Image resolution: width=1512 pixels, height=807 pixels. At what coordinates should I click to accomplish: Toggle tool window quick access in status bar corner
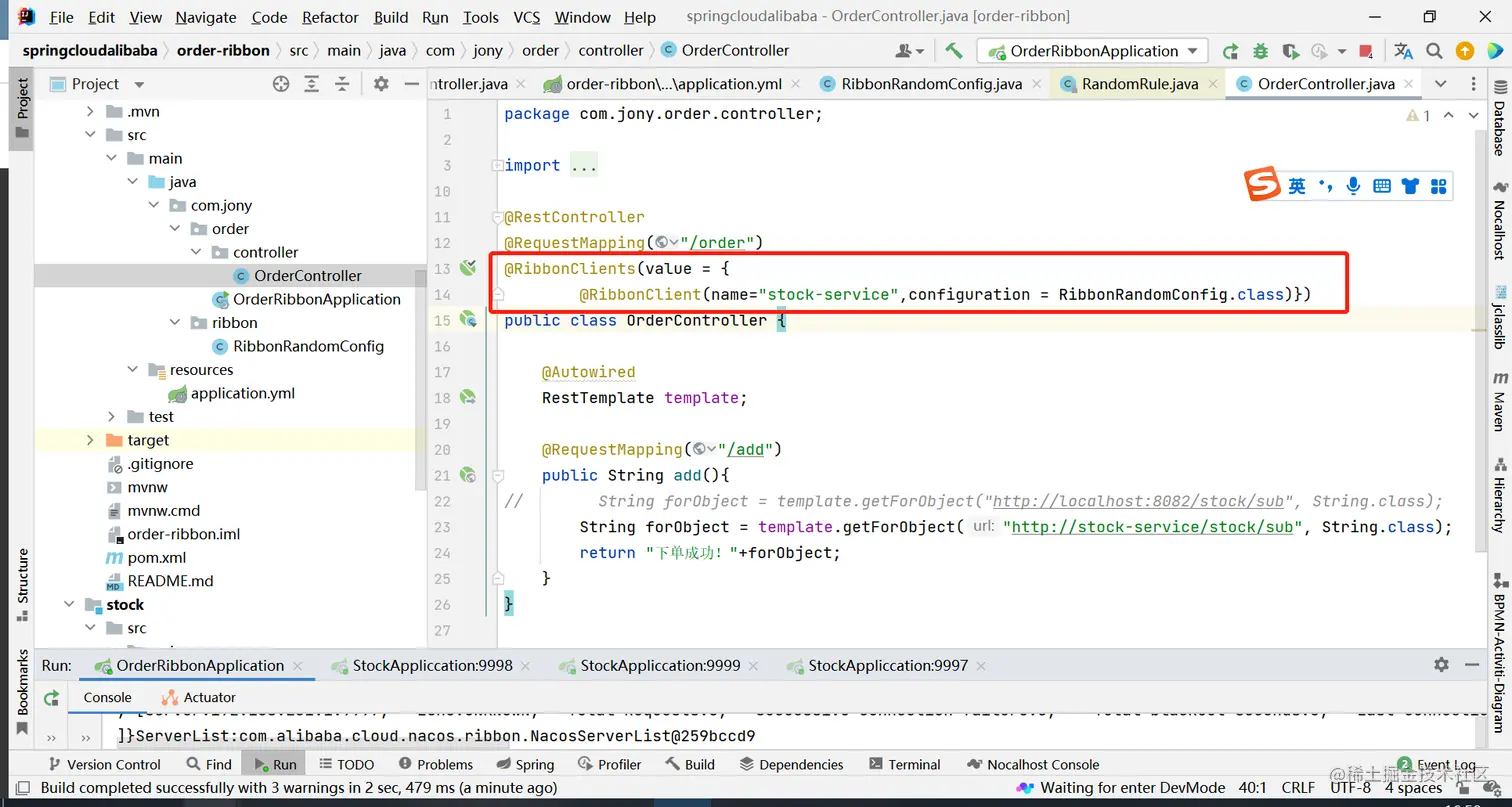pos(22,788)
